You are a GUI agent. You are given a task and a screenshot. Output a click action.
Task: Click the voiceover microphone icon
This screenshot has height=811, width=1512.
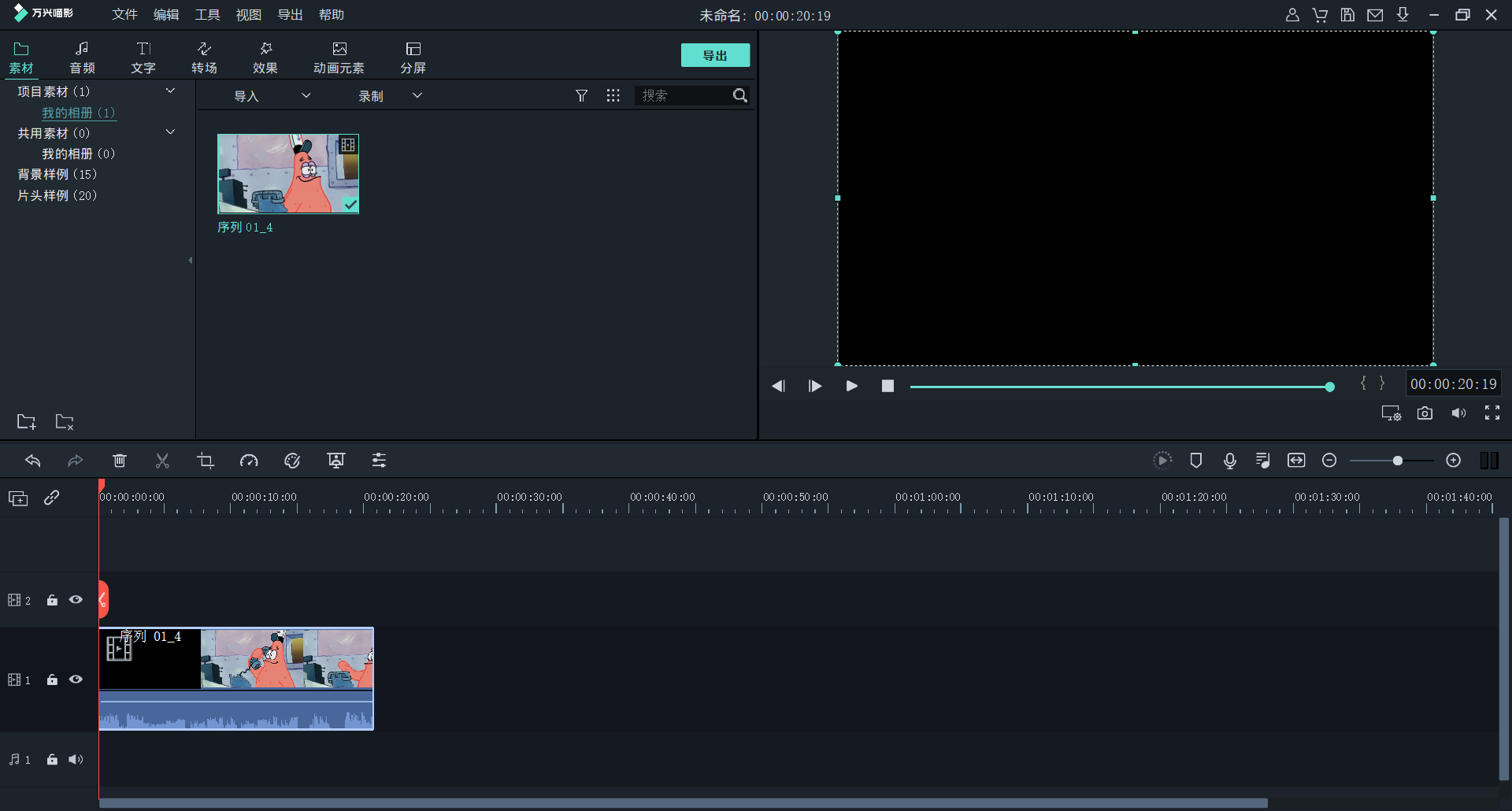point(1229,461)
